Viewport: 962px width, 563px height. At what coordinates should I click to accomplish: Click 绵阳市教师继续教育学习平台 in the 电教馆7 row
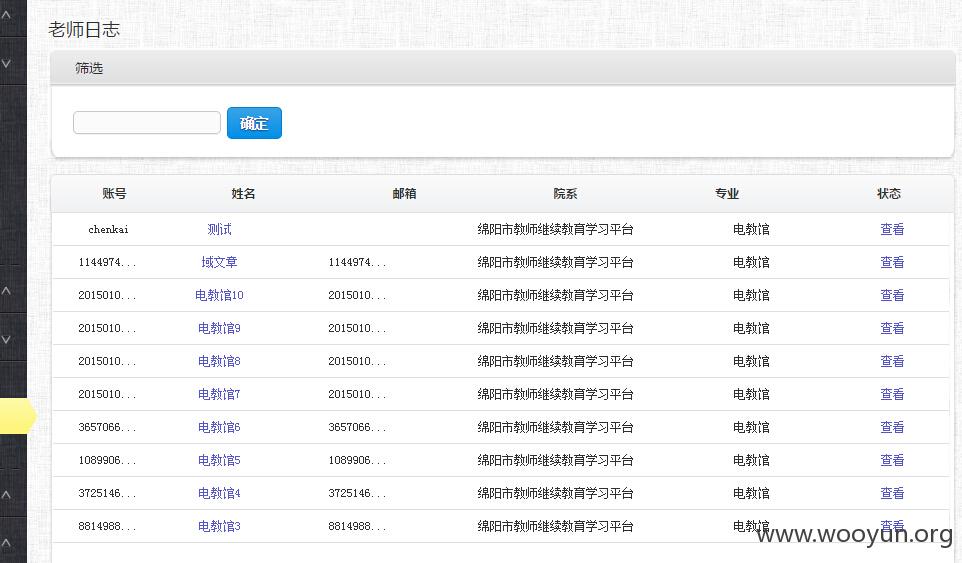click(x=555, y=394)
